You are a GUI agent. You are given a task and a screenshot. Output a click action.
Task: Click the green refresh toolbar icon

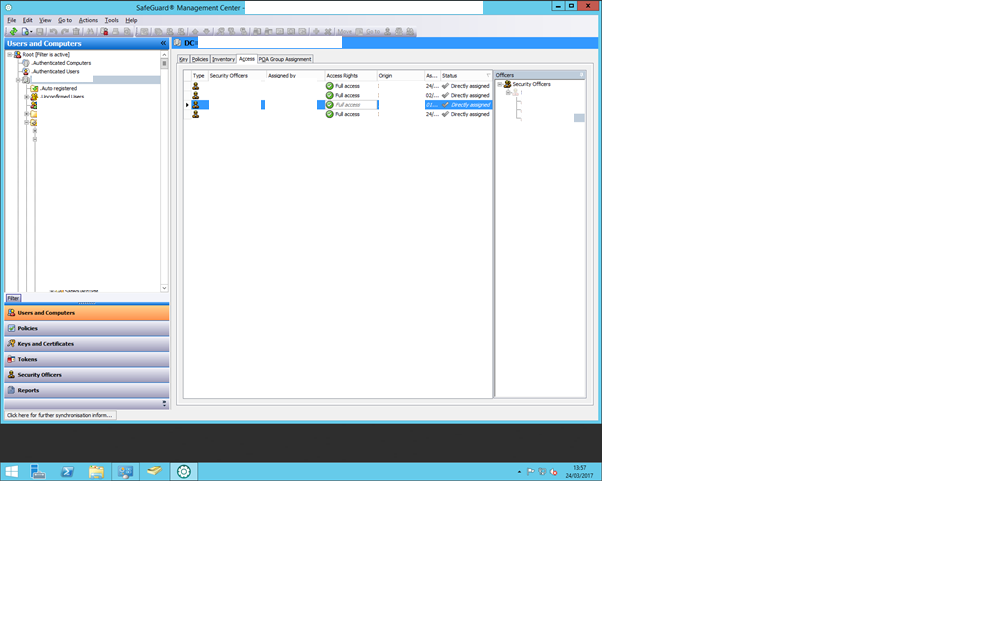click(x=14, y=31)
